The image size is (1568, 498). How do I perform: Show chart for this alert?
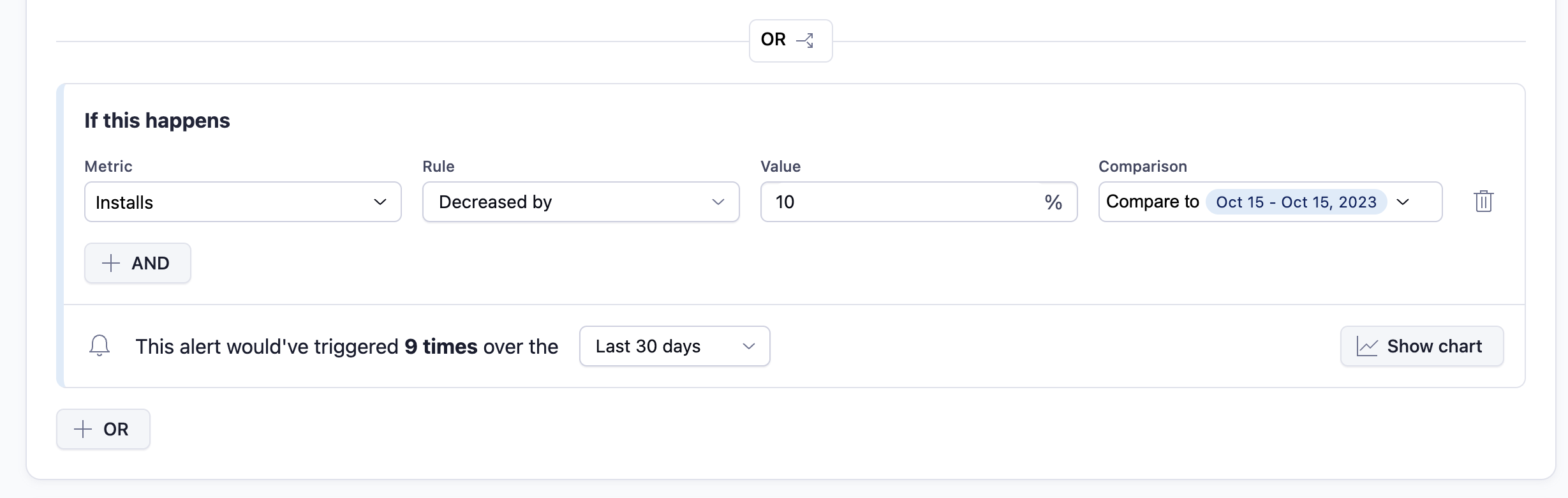click(x=1422, y=346)
